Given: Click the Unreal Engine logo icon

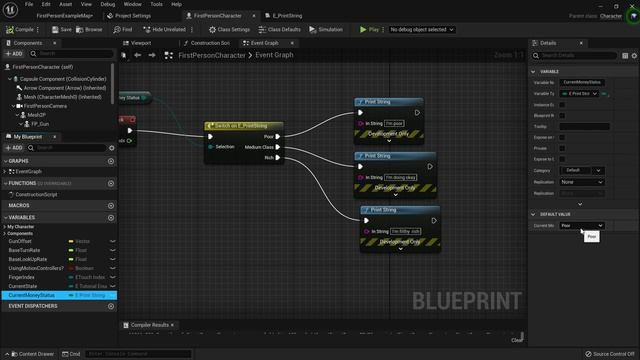Looking at the screenshot, I should coord(10,10).
